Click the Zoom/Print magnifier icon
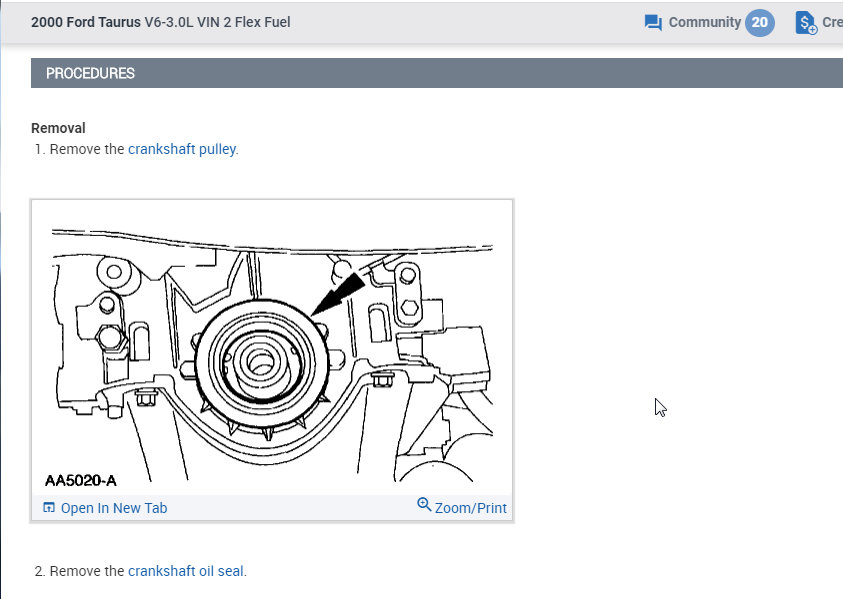843x599 pixels. 424,505
